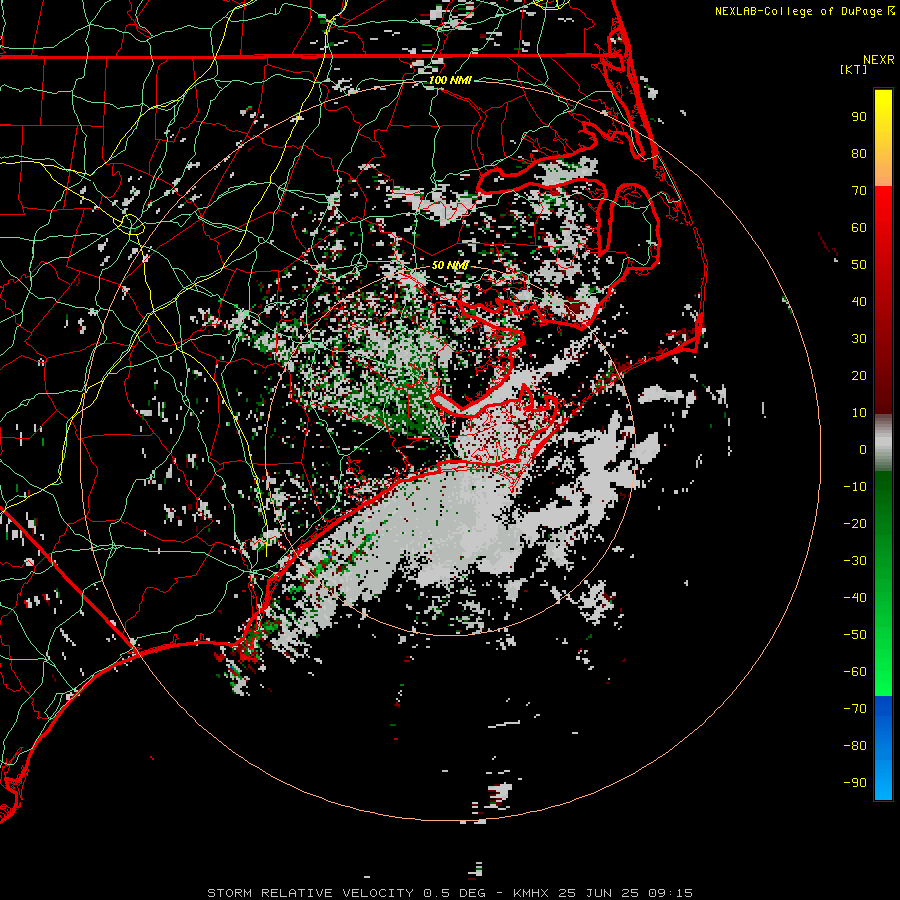This screenshot has width=900, height=900.
Task: Click the positive 20 scale label
Action: coord(859,376)
